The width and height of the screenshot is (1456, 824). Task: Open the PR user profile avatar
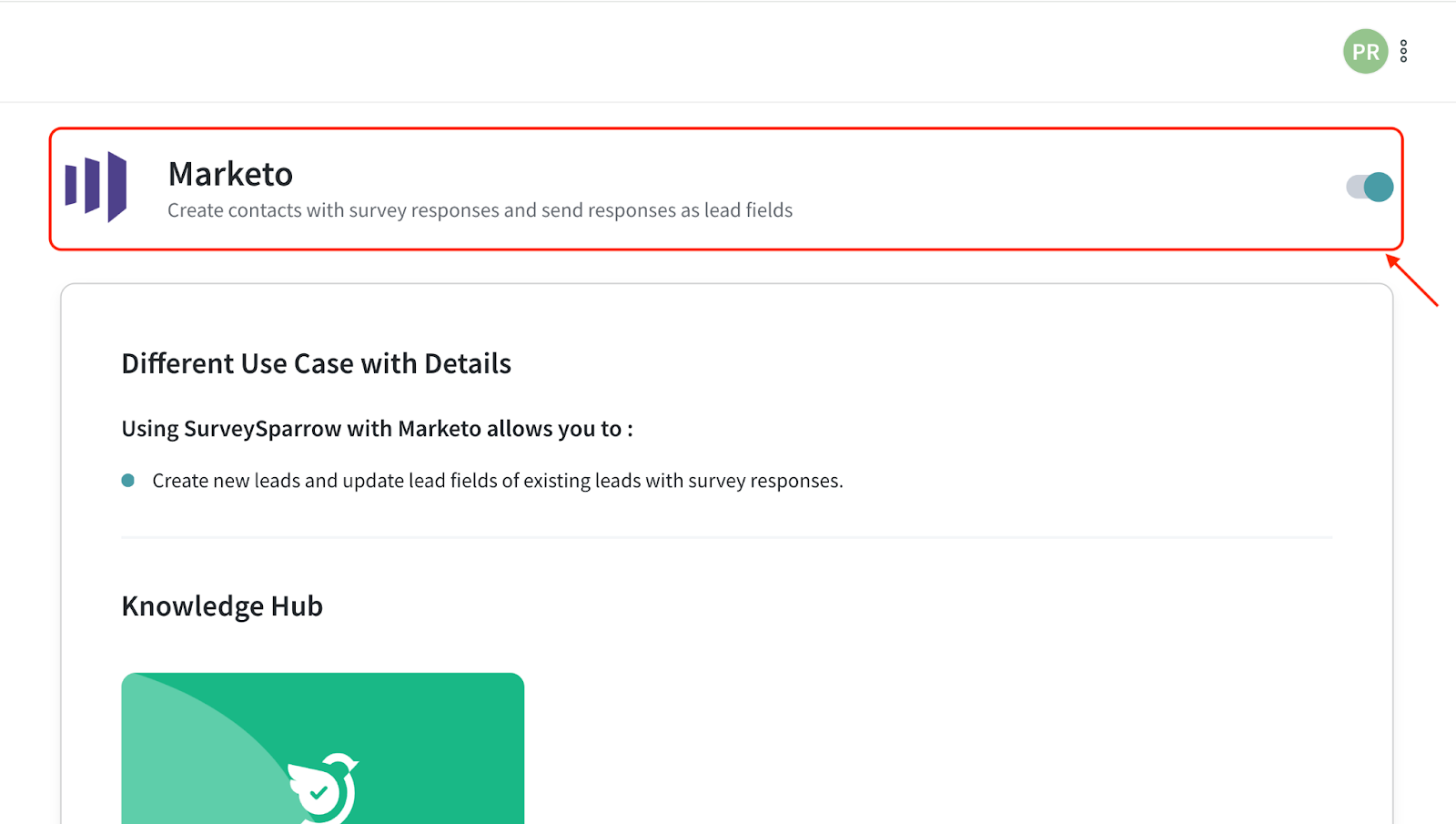[1365, 52]
